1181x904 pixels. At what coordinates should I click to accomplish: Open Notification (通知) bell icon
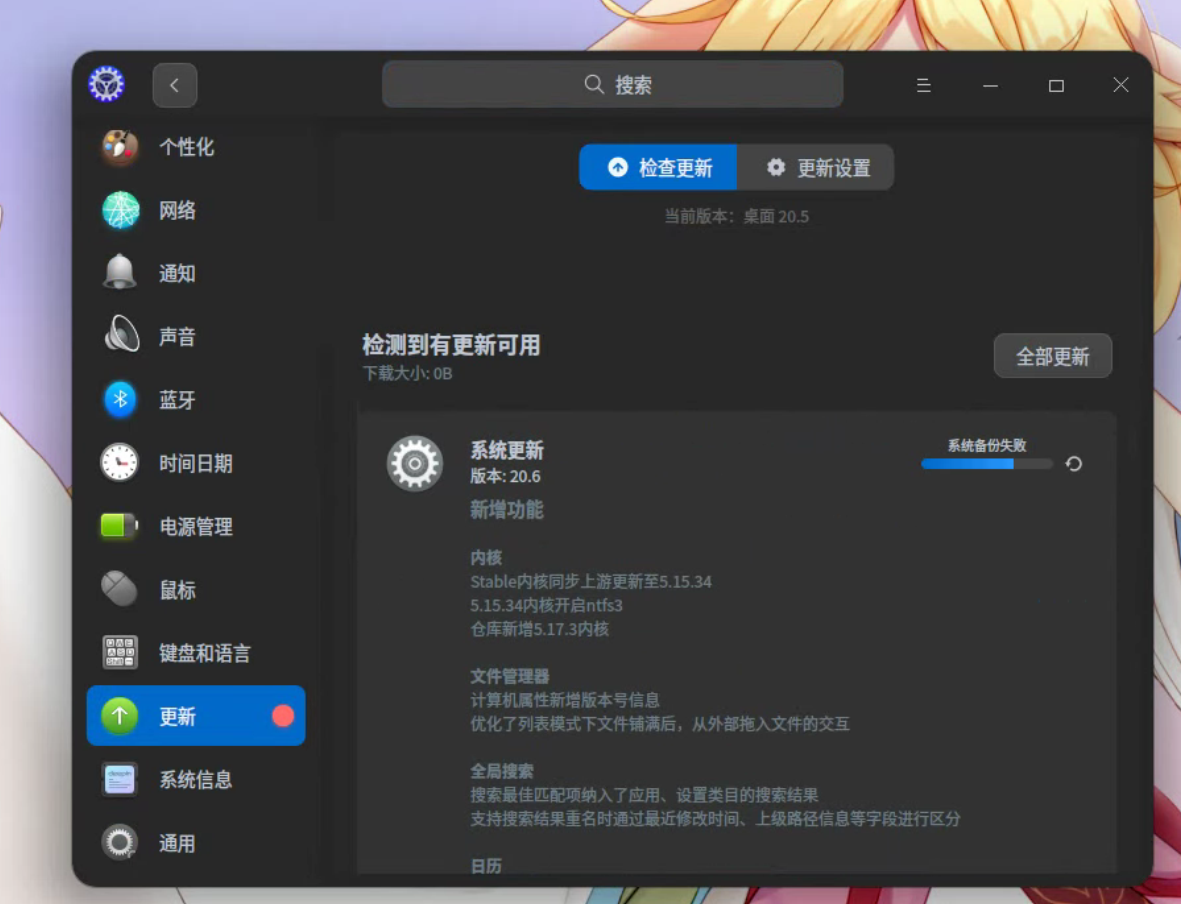point(120,273)
